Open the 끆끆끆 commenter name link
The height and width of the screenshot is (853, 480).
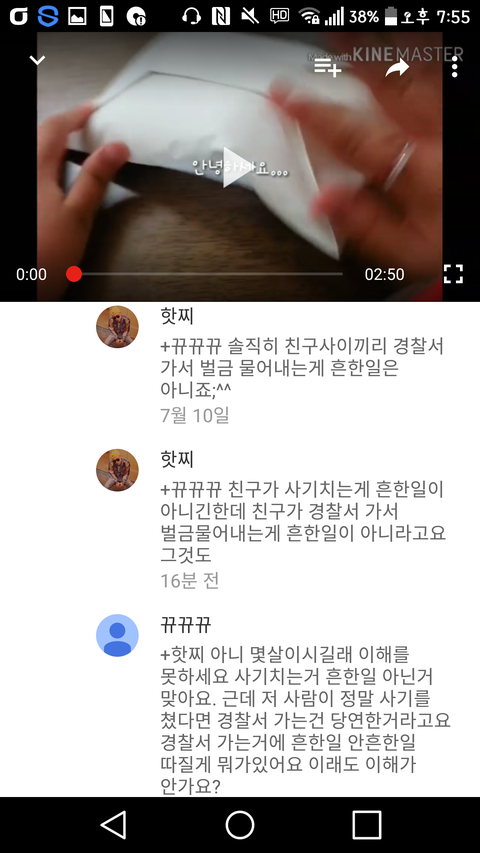pyautogui.click(x=186, y=625)
